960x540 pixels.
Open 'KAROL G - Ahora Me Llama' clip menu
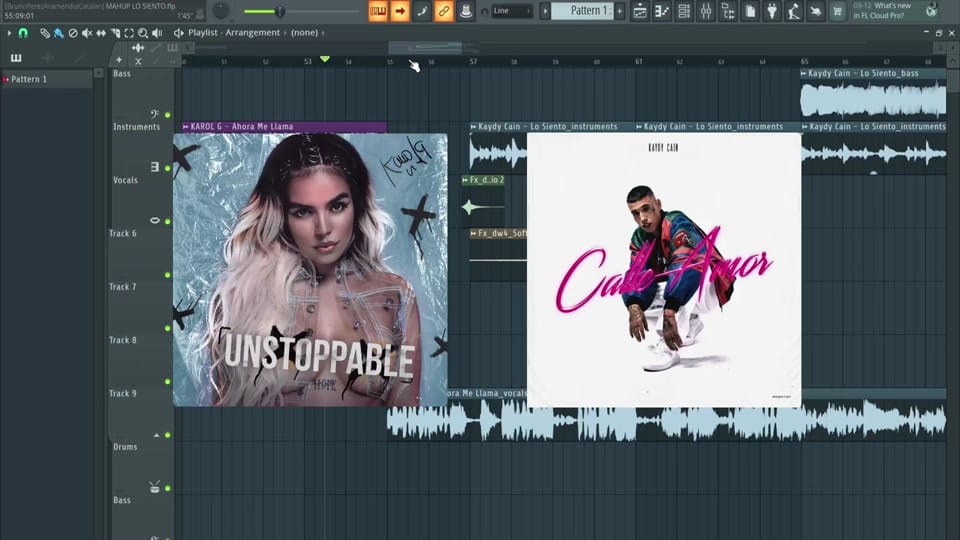(186, 127)
